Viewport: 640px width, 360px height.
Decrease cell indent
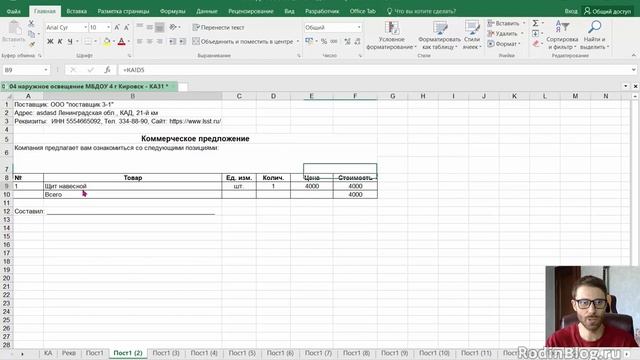coord(173,41)
